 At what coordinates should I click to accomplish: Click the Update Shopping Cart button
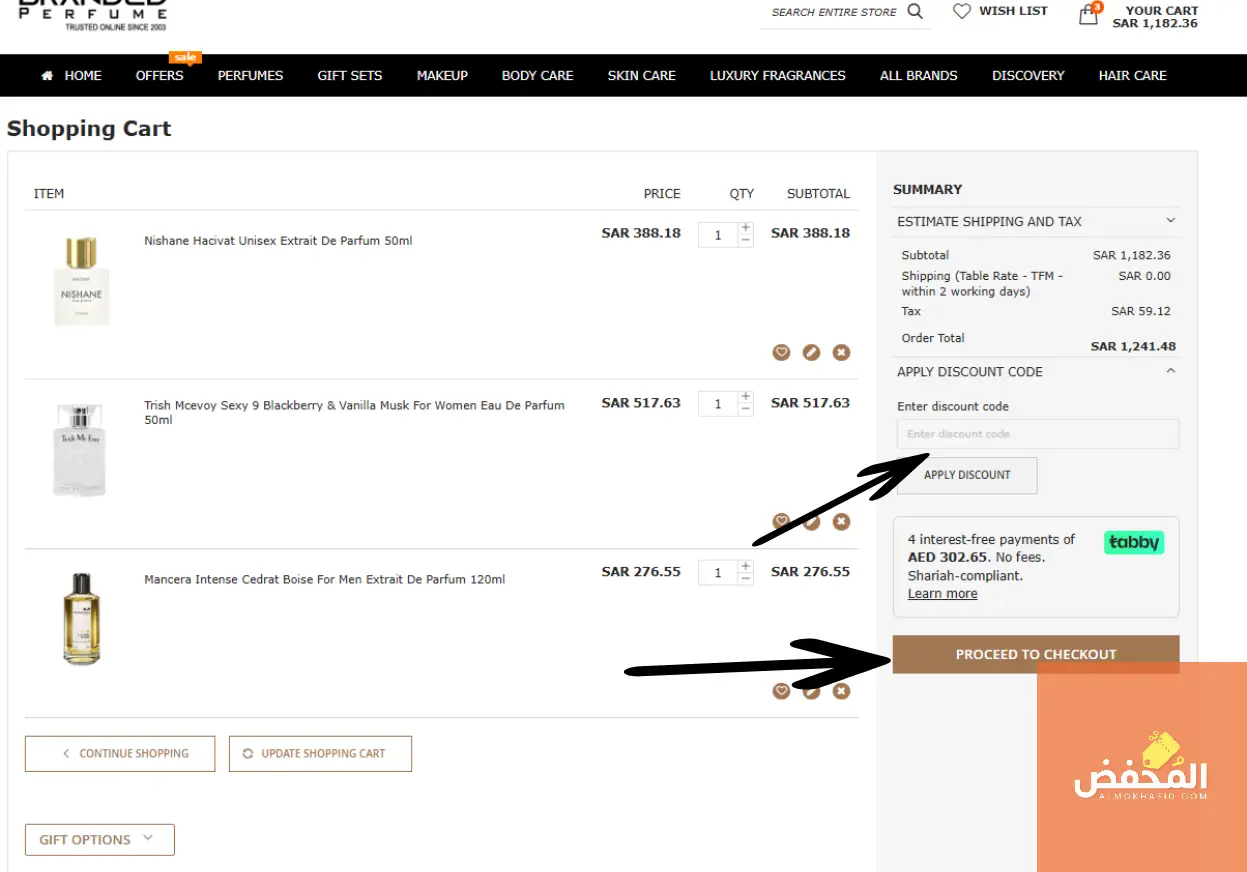[320, 753]
